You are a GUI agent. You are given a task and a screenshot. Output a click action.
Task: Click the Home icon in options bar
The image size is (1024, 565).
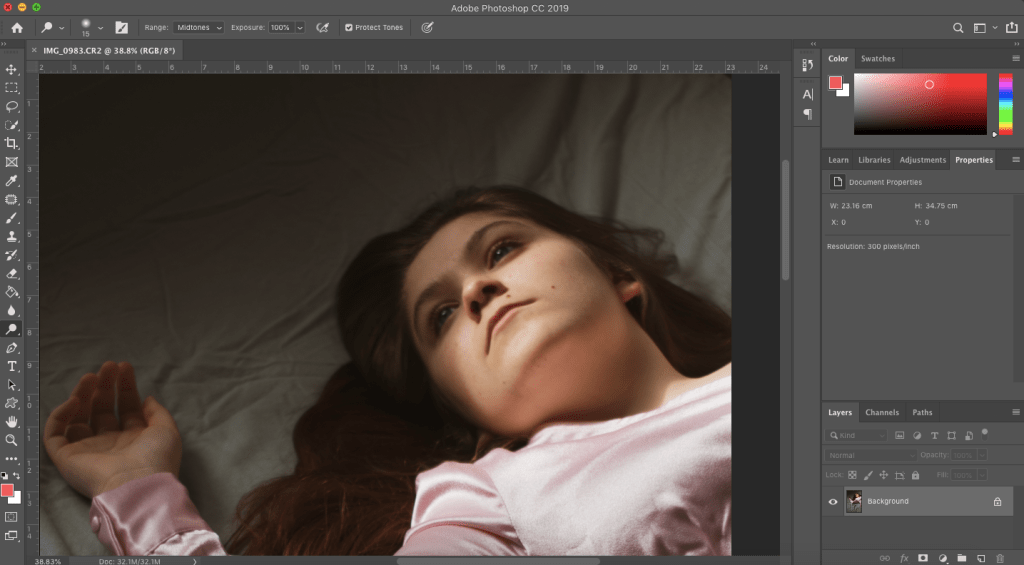(17, 28)
